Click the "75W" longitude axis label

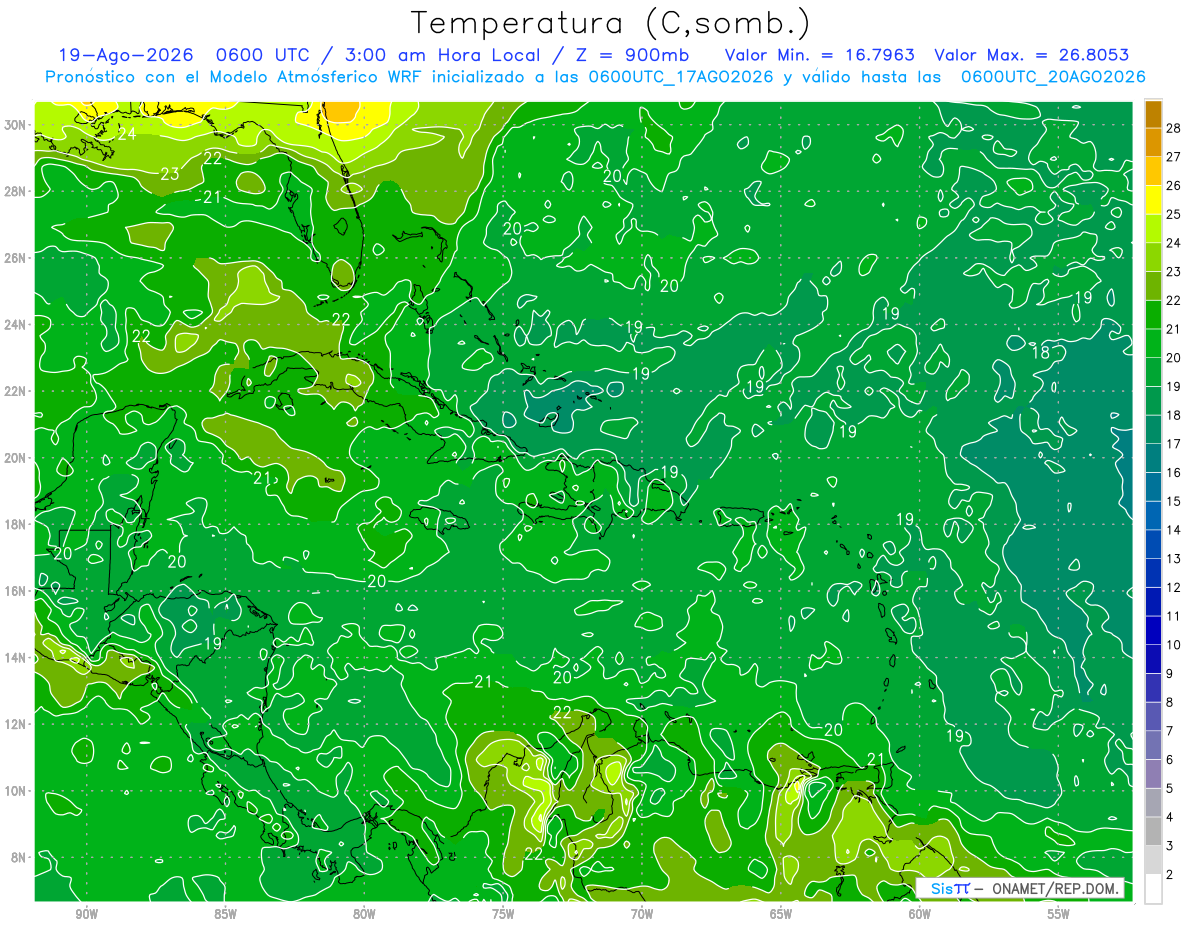[x=503, y=914]
